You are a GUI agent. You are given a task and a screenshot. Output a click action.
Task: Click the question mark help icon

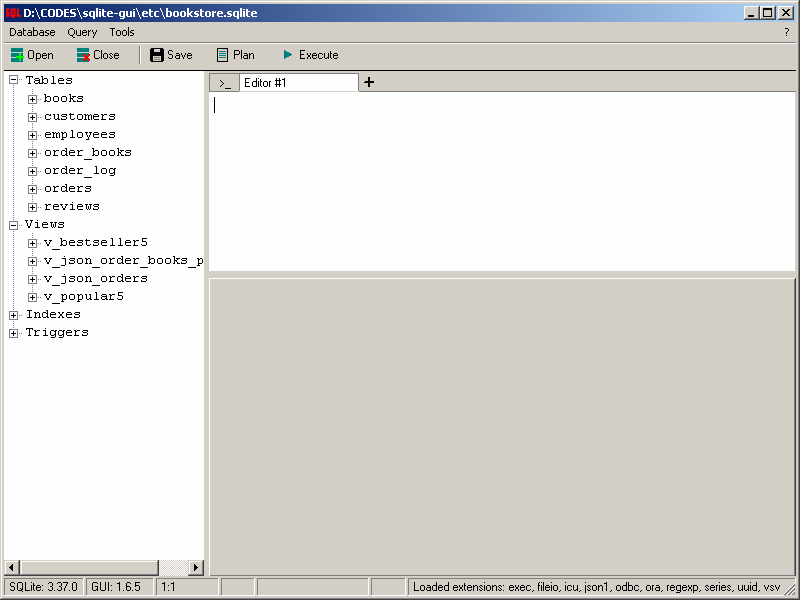(786, 32)
